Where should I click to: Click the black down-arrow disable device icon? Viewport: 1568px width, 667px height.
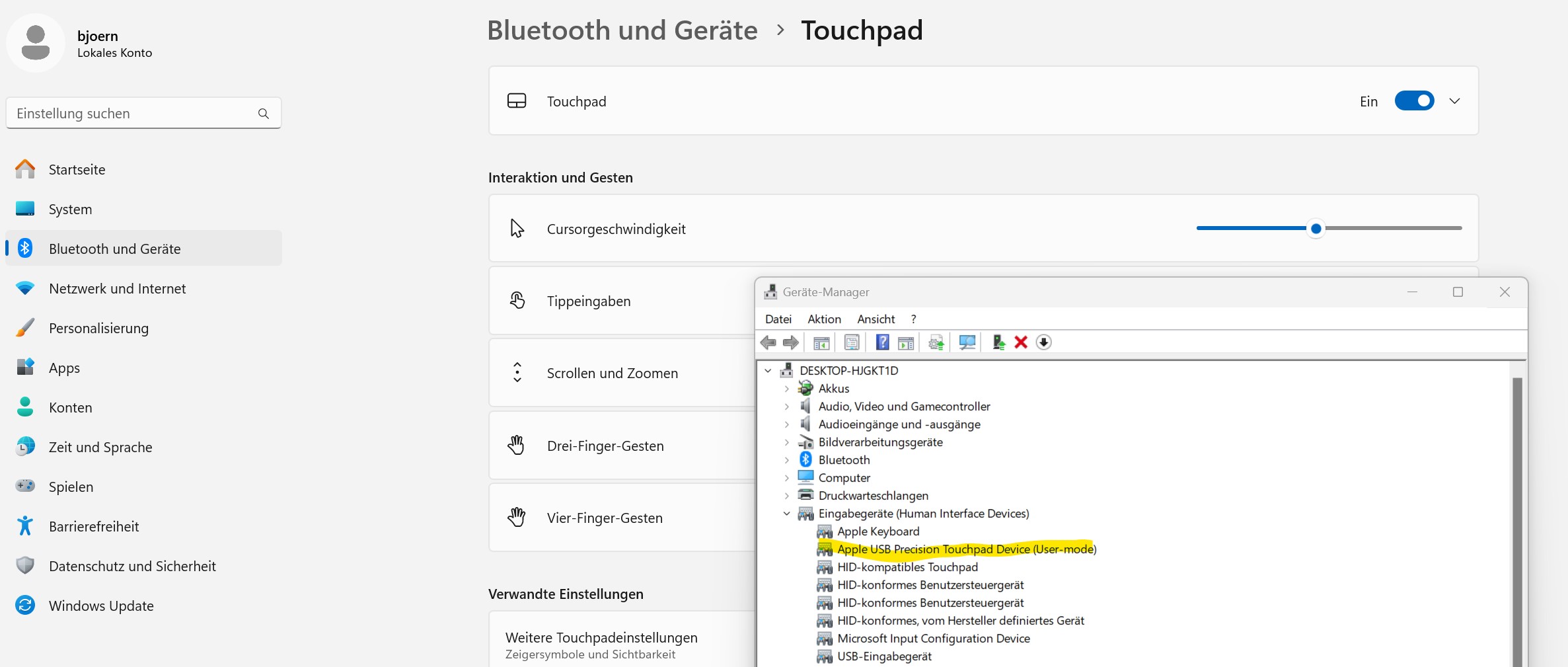(1043, 342)
